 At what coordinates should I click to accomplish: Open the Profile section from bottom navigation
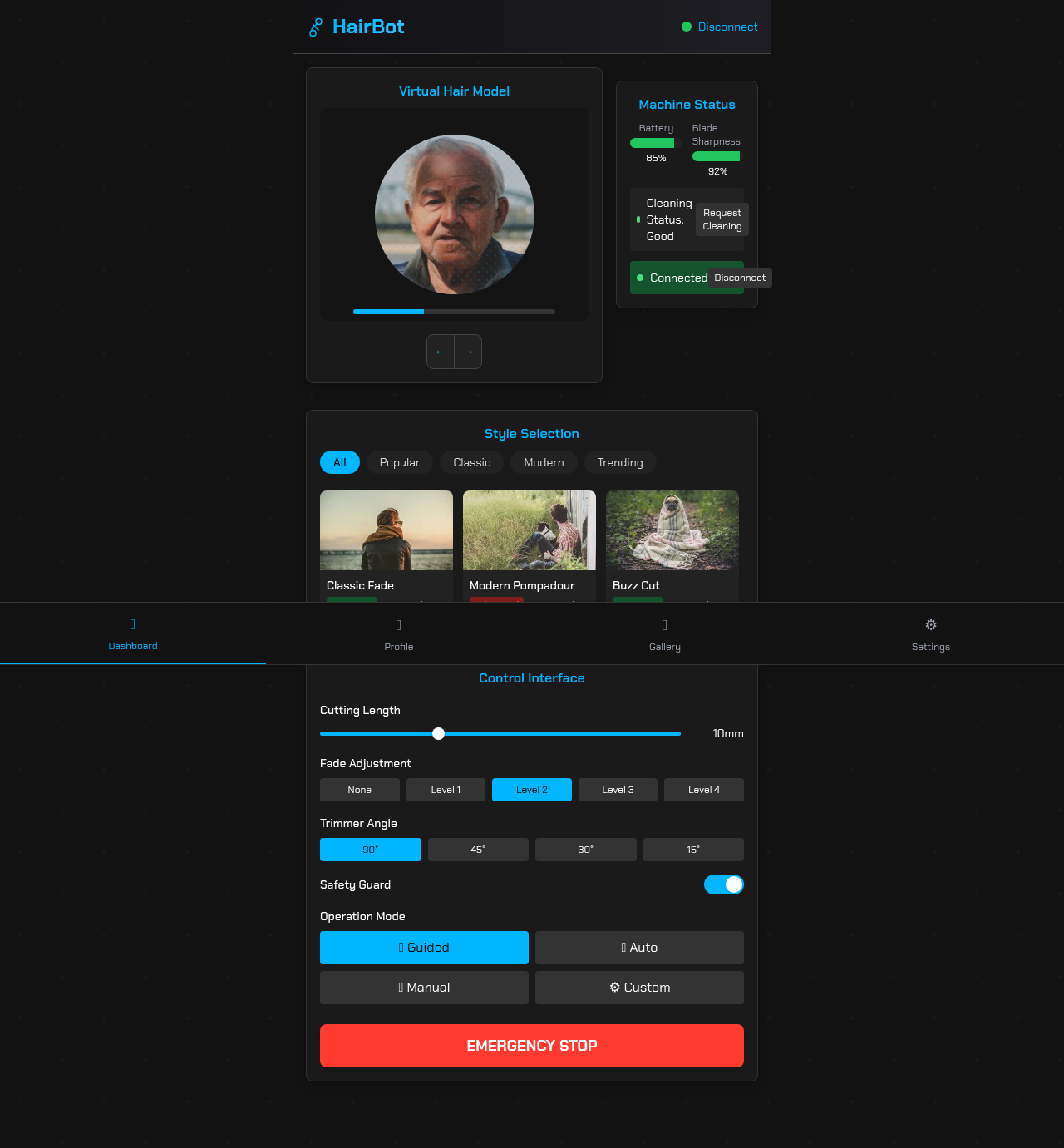tap(398, 633)
